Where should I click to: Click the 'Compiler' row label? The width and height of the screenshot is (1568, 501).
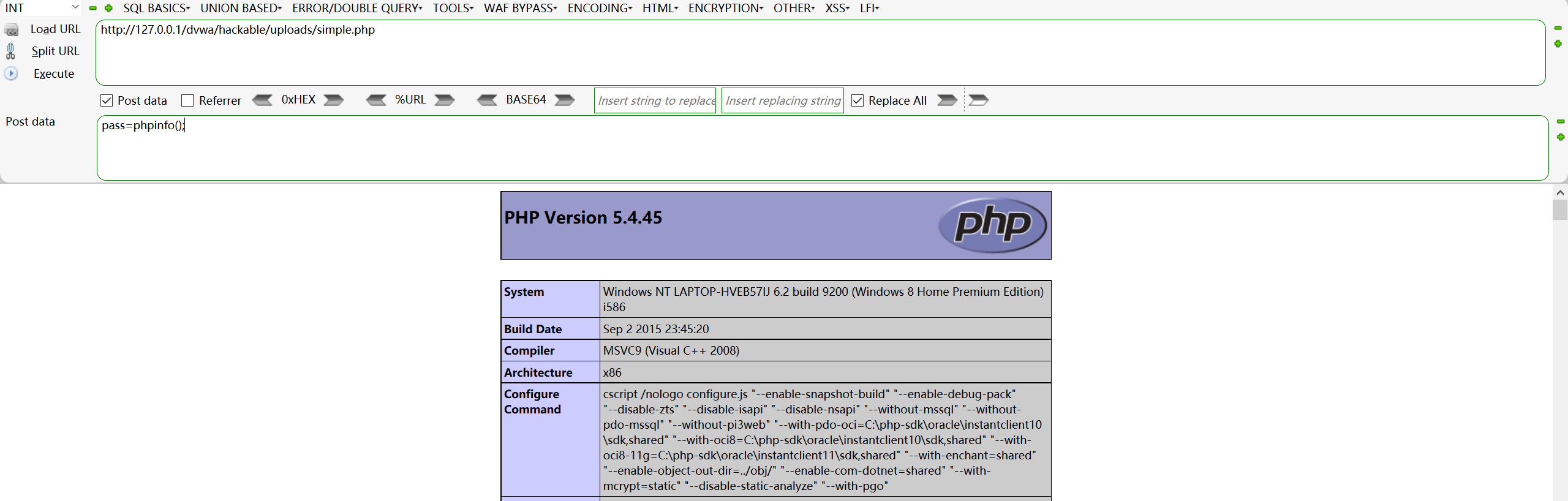[529, 351]
